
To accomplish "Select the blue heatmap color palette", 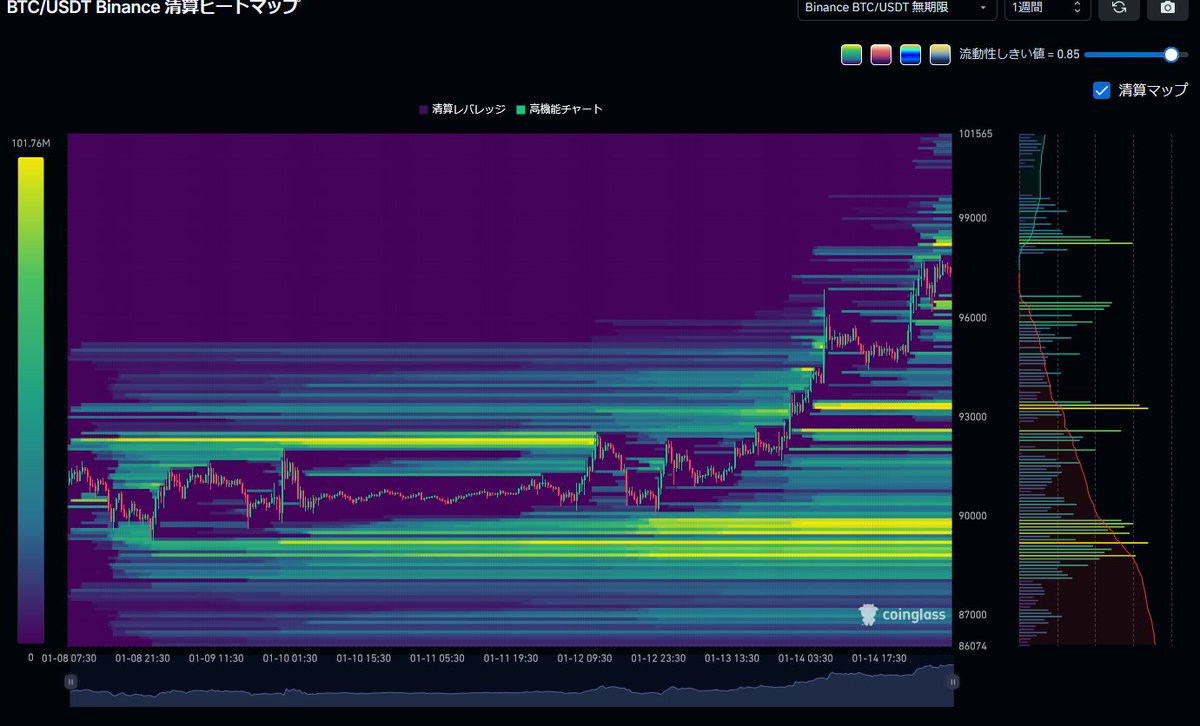I will pyautogui.click(x=910, y=54).
